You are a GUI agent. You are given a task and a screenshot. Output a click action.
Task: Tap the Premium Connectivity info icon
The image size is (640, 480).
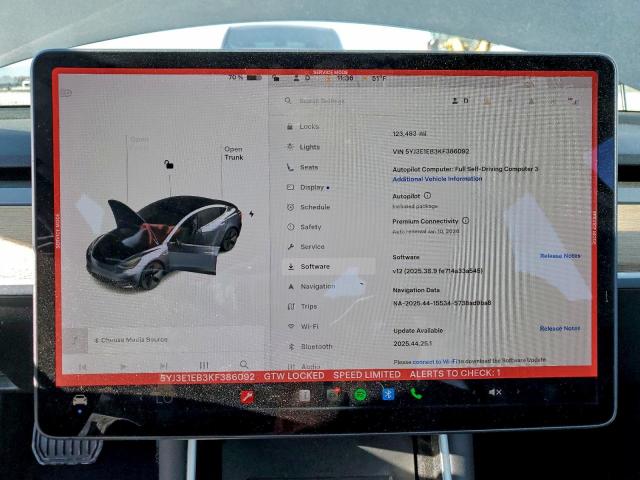465,221
